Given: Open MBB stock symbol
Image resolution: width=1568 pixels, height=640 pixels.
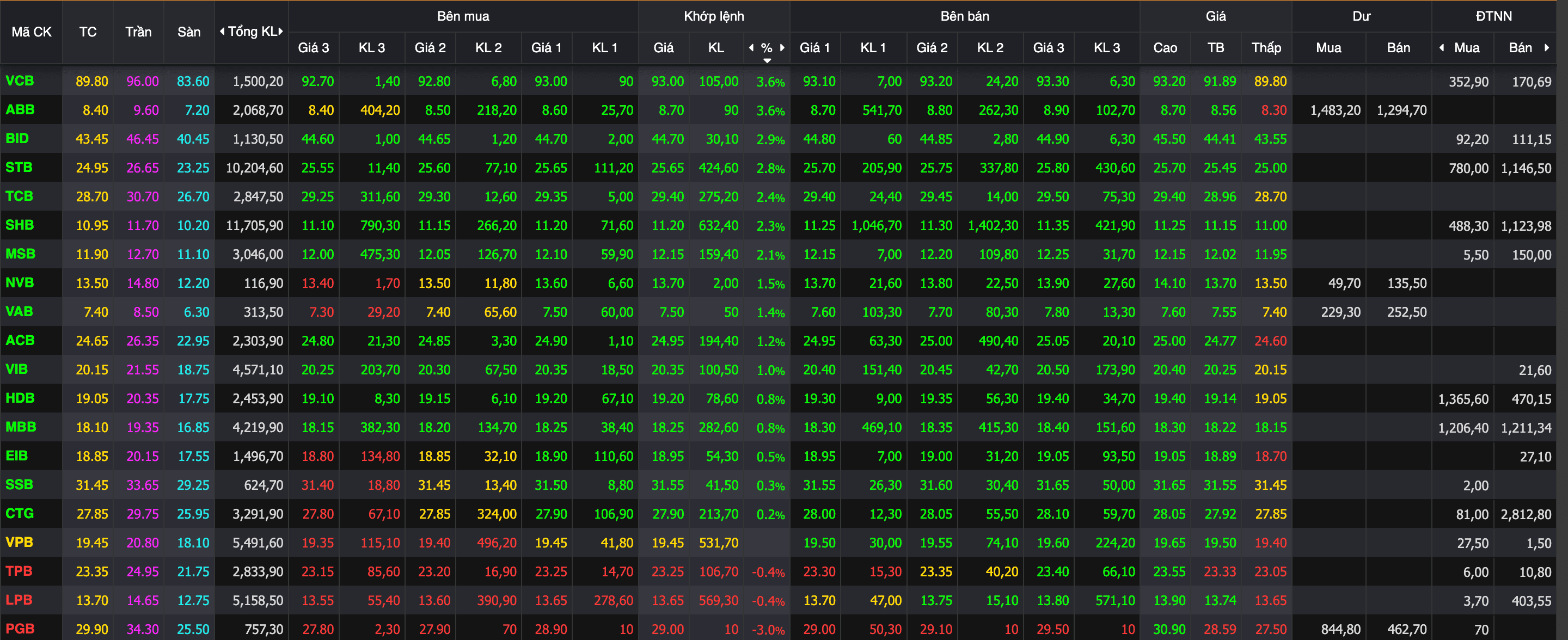Looking at the screenshot, I should pos(21,427).
